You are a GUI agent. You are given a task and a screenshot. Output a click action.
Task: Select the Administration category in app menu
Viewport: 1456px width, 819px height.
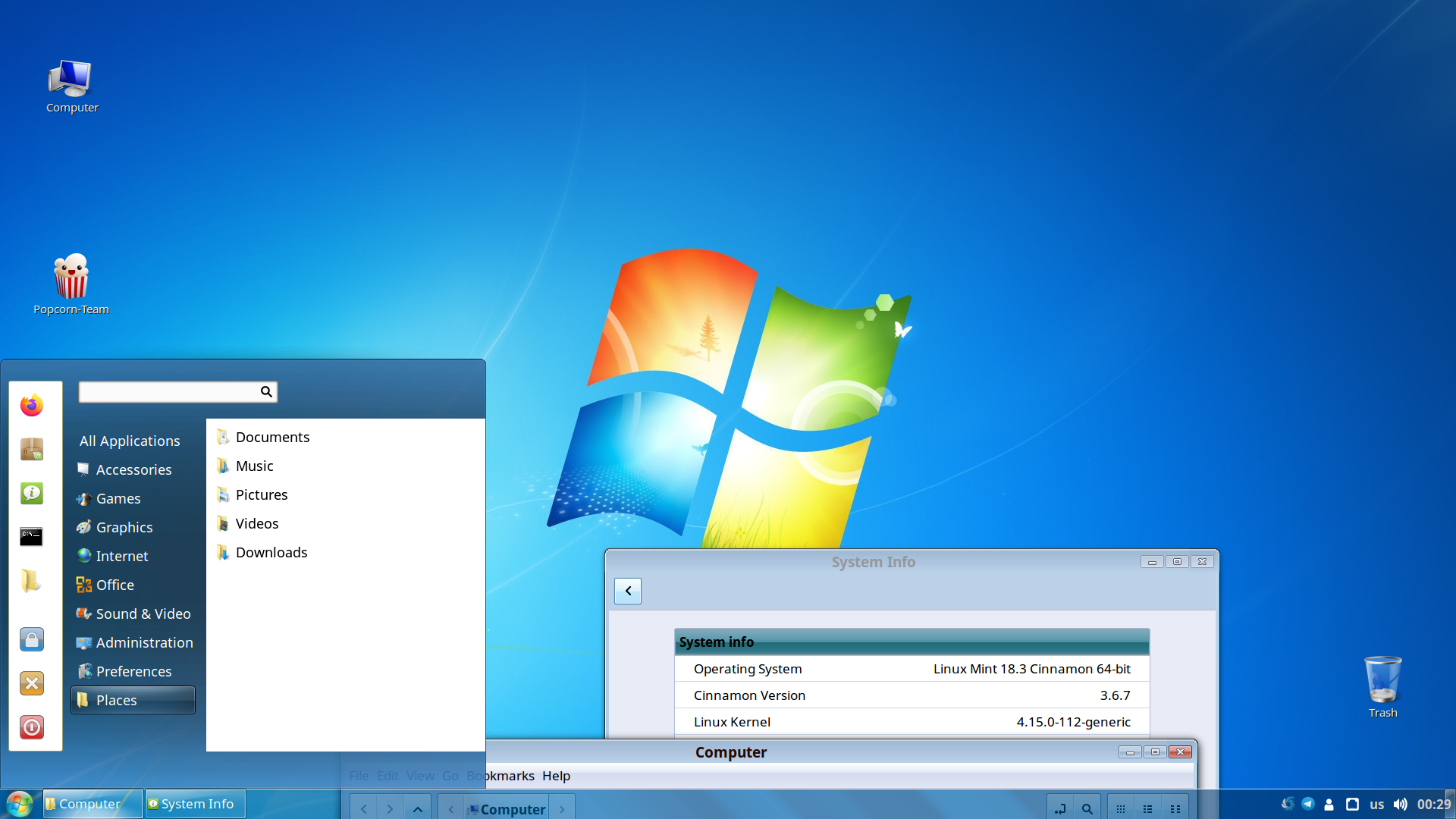coord(144,642)
